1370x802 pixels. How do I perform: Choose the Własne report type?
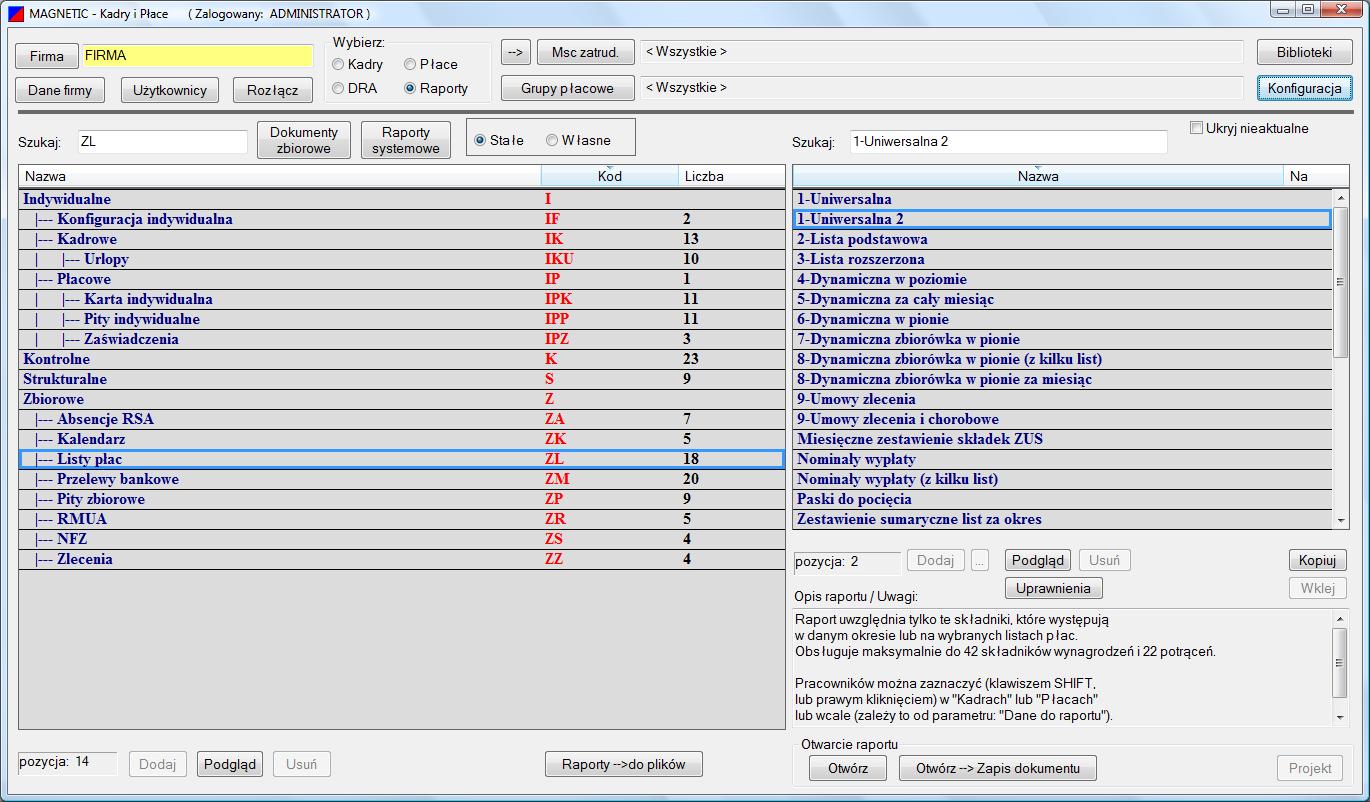pos(552,140)
